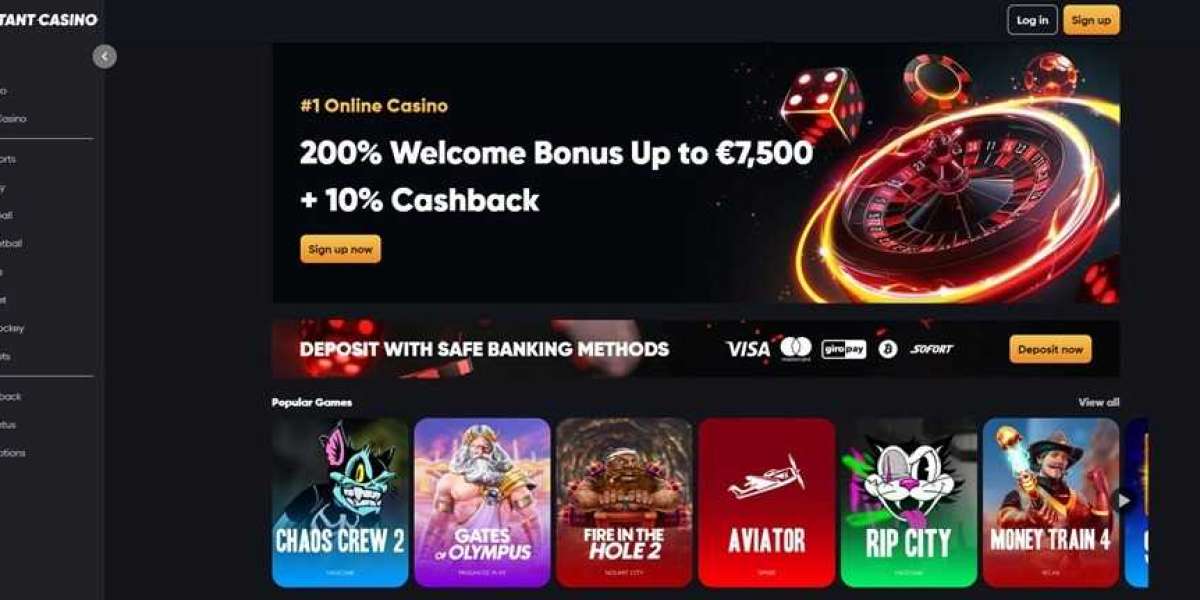Select the Sofort payment logo
1200x600 pixels.
[931, 349]
